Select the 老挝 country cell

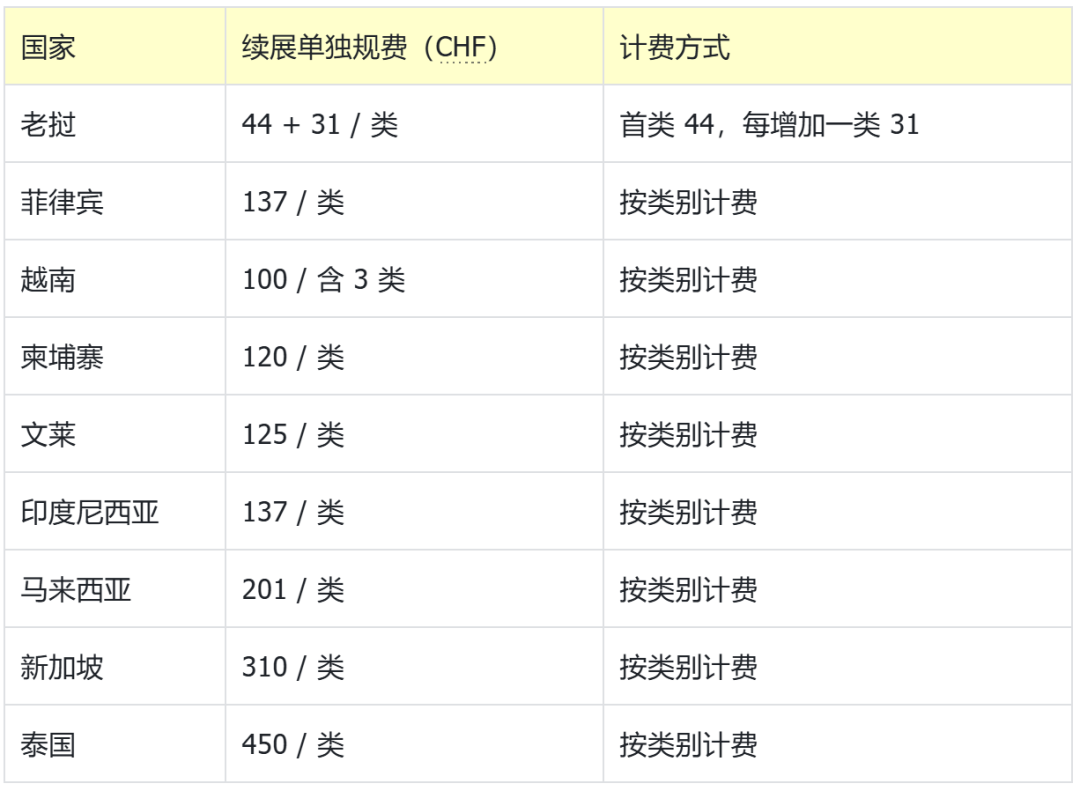tap(115, 124)
